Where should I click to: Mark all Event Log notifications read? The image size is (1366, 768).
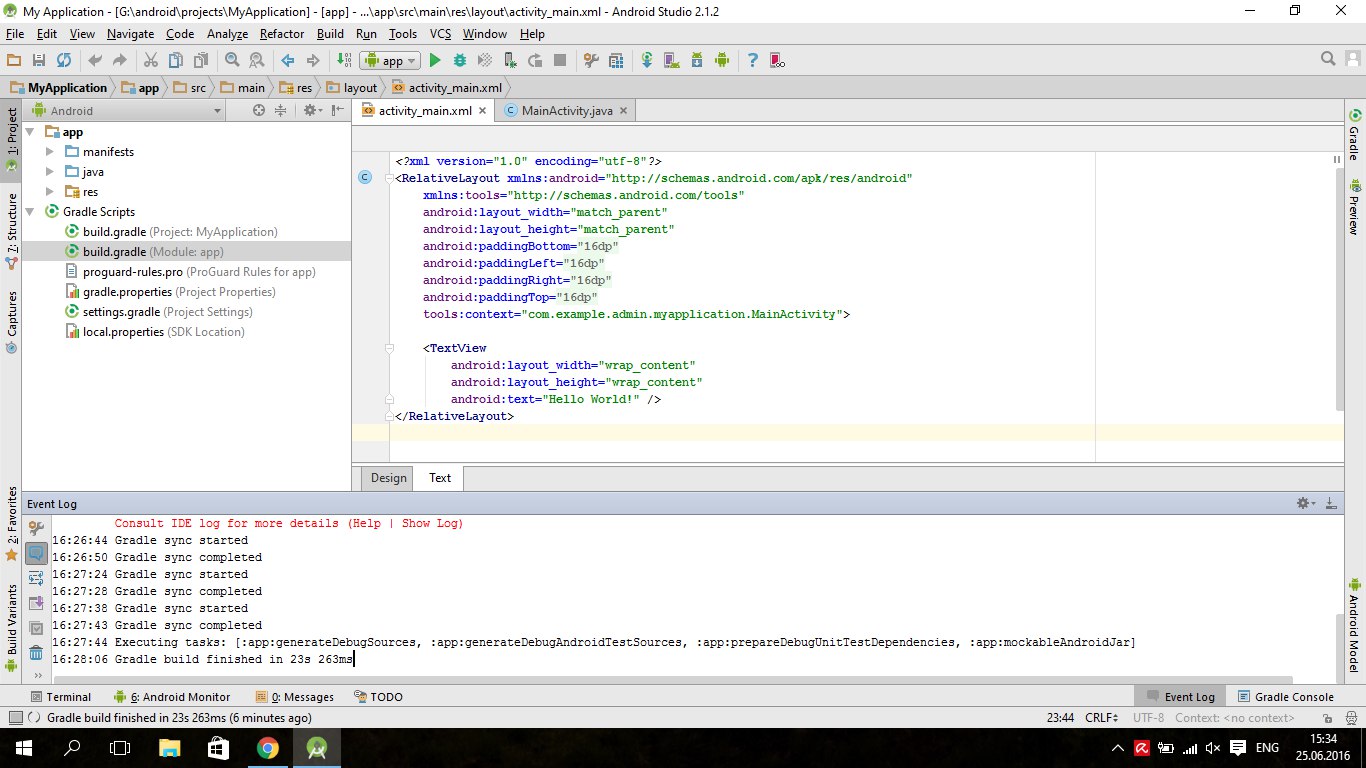click(x=36, y=628)
